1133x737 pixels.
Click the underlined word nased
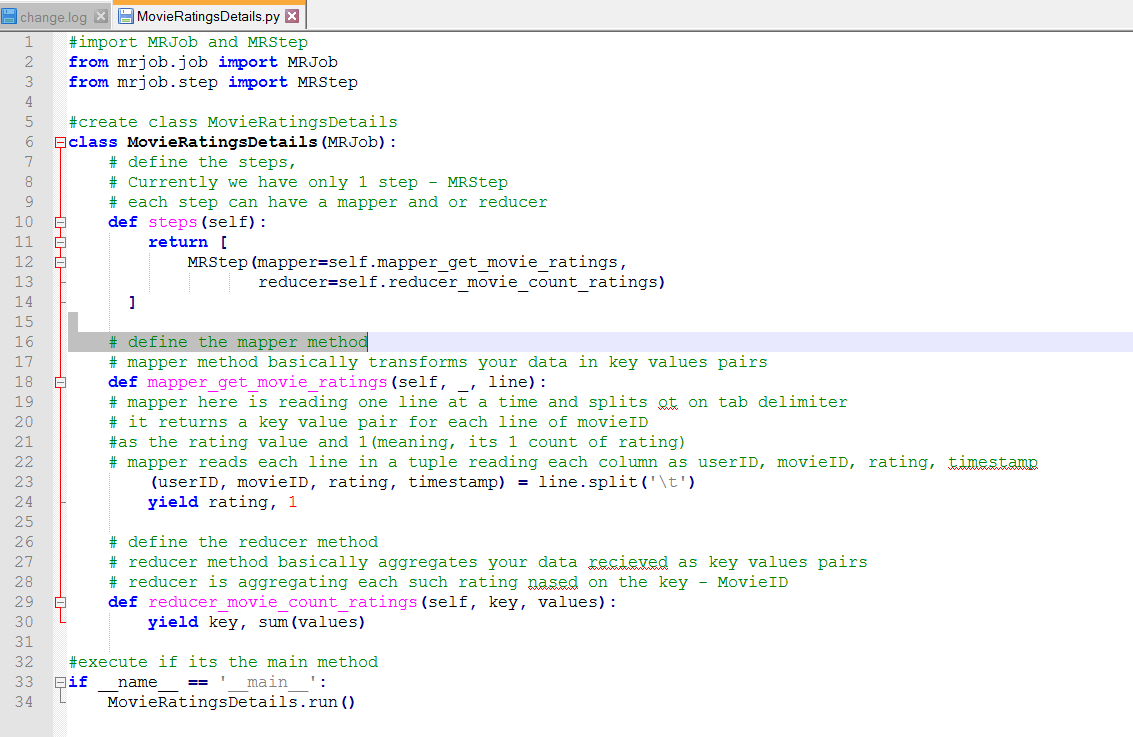pyautogui.click(x=553, y=582)
